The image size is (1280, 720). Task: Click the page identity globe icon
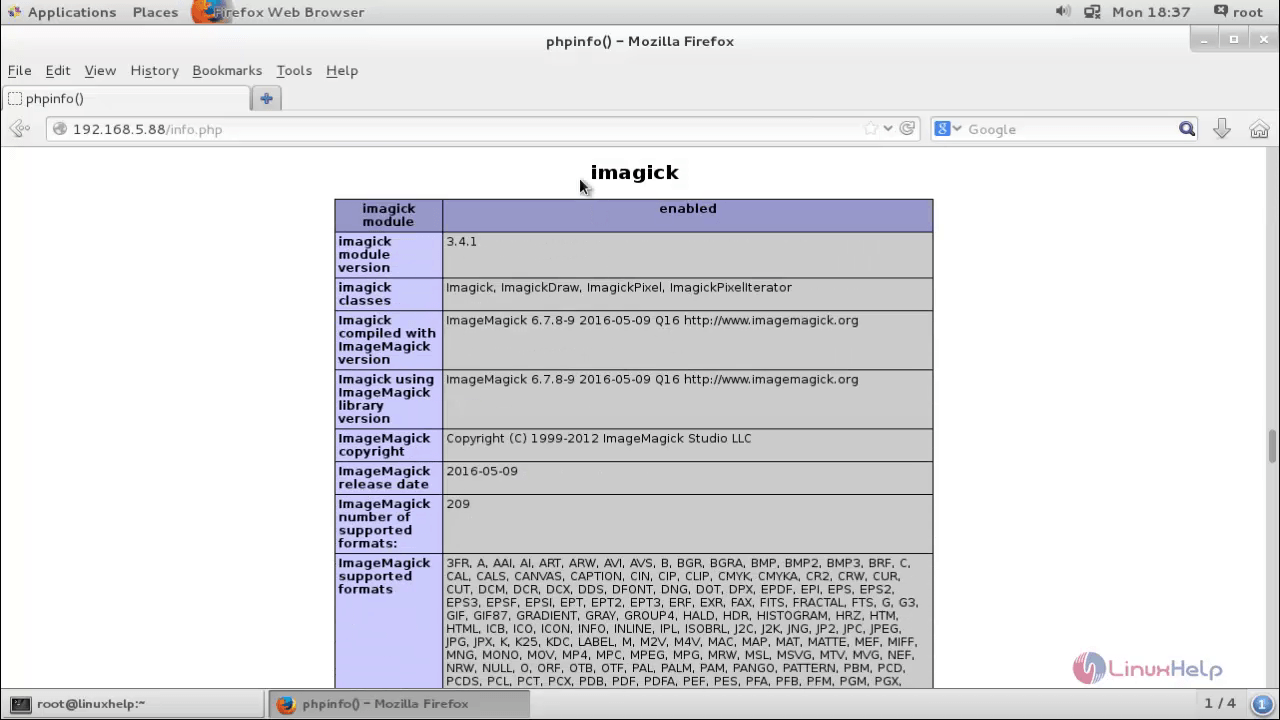click(60, 129)
